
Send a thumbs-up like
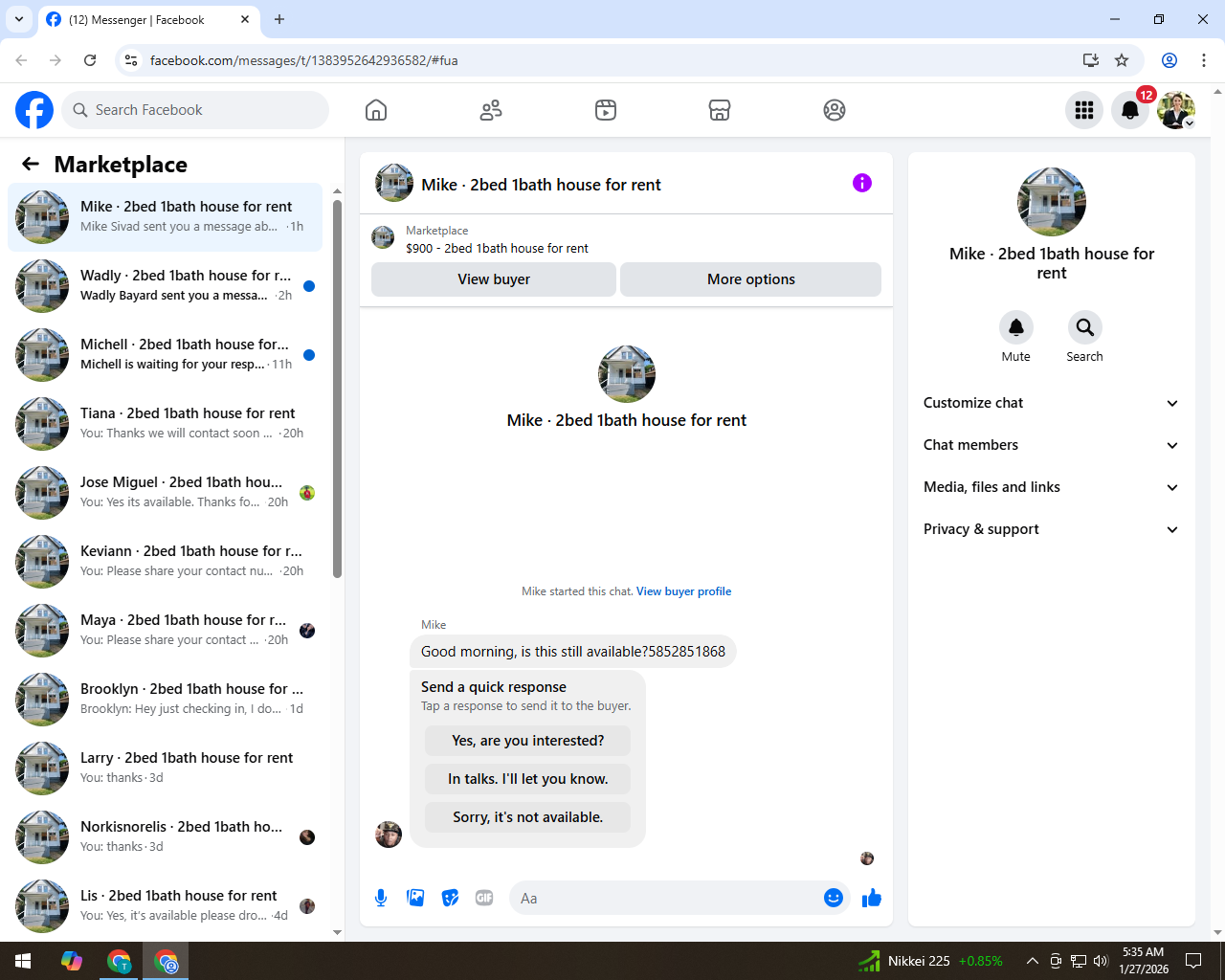tap(872, 898)
